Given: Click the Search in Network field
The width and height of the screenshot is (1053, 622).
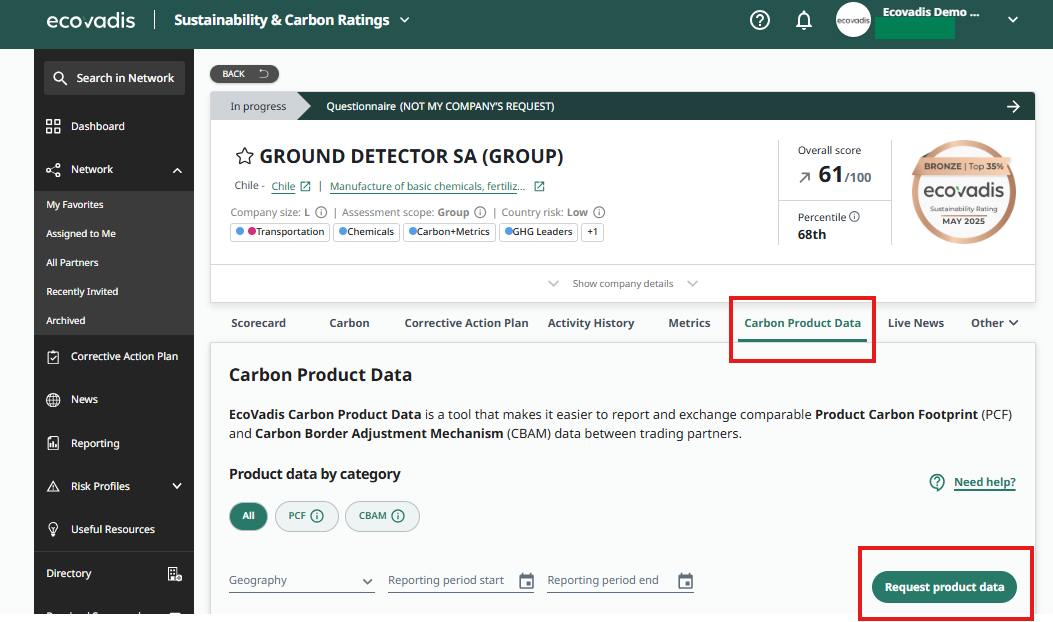Looking at the screenshot, I should (x=114, y=78).
